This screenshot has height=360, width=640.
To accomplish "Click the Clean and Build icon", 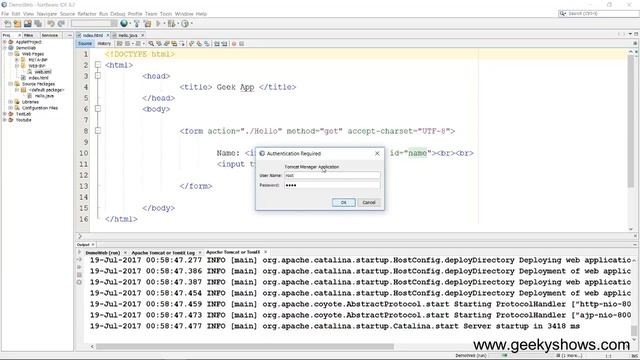I will 147,24.
